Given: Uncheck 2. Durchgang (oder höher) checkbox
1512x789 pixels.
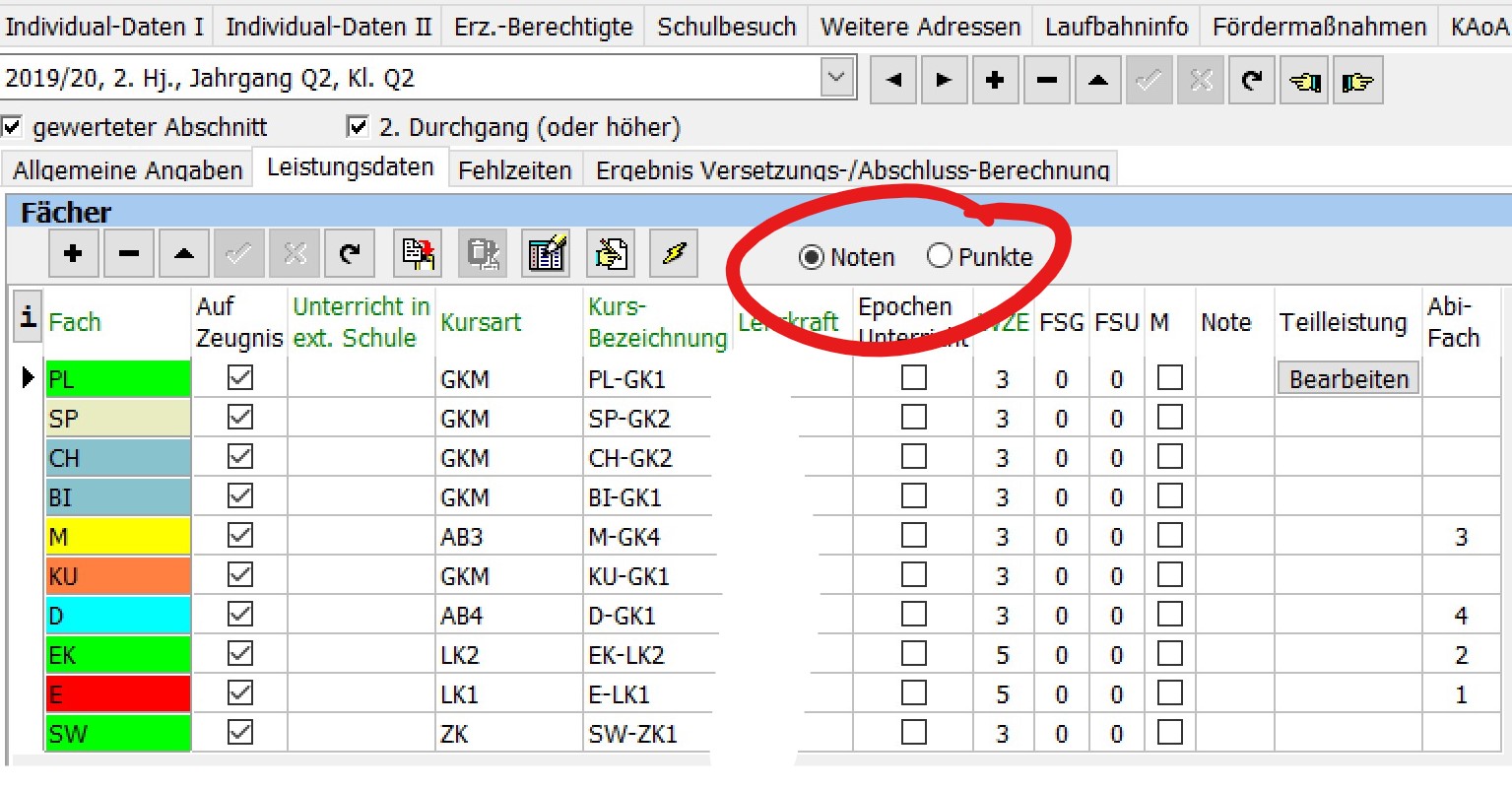Looking at the screenshot, I should tap(358, 127).
